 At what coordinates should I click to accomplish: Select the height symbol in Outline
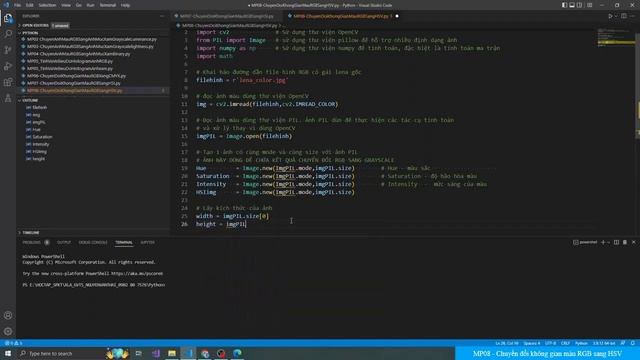coord(38,159)
